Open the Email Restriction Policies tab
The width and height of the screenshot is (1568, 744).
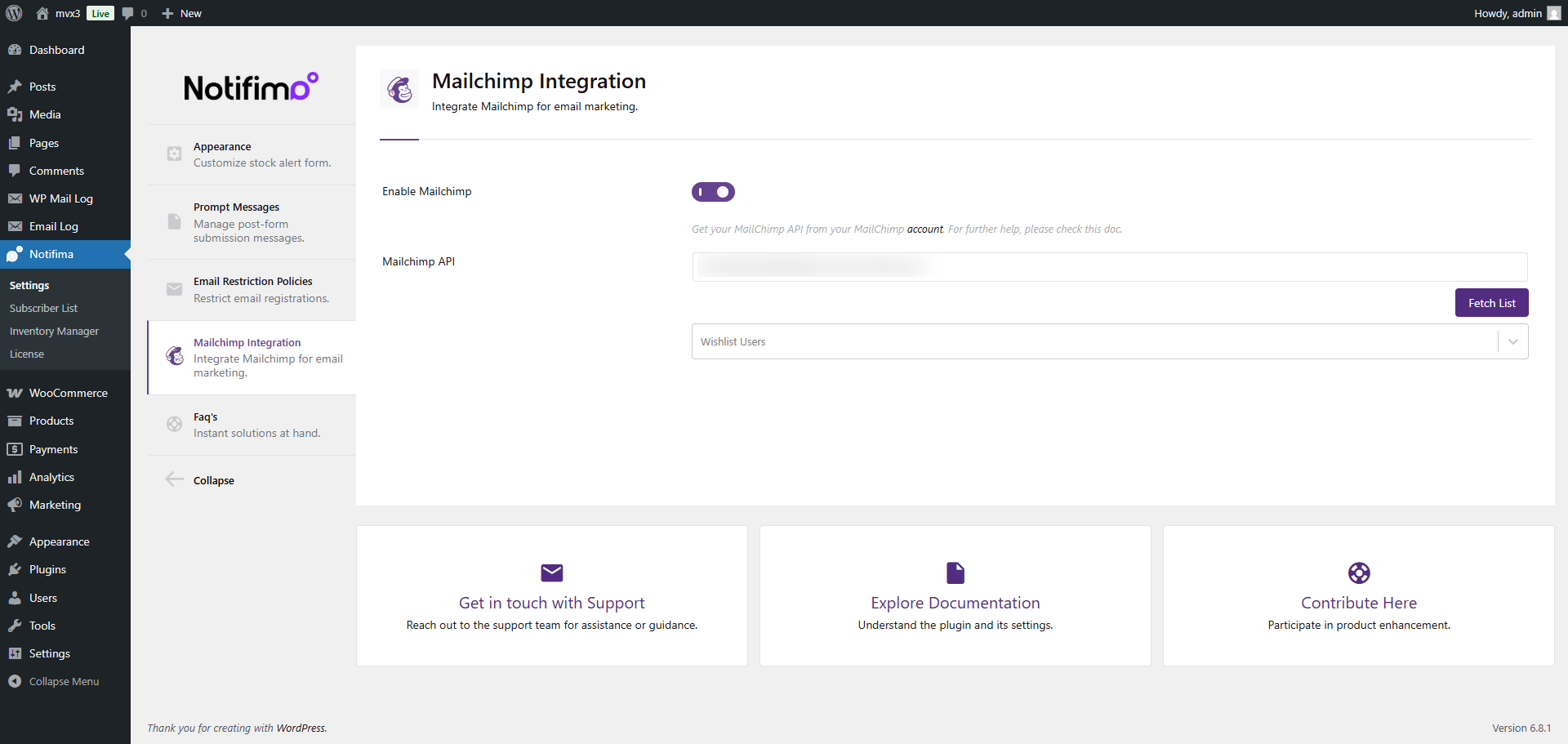[252, 290]
